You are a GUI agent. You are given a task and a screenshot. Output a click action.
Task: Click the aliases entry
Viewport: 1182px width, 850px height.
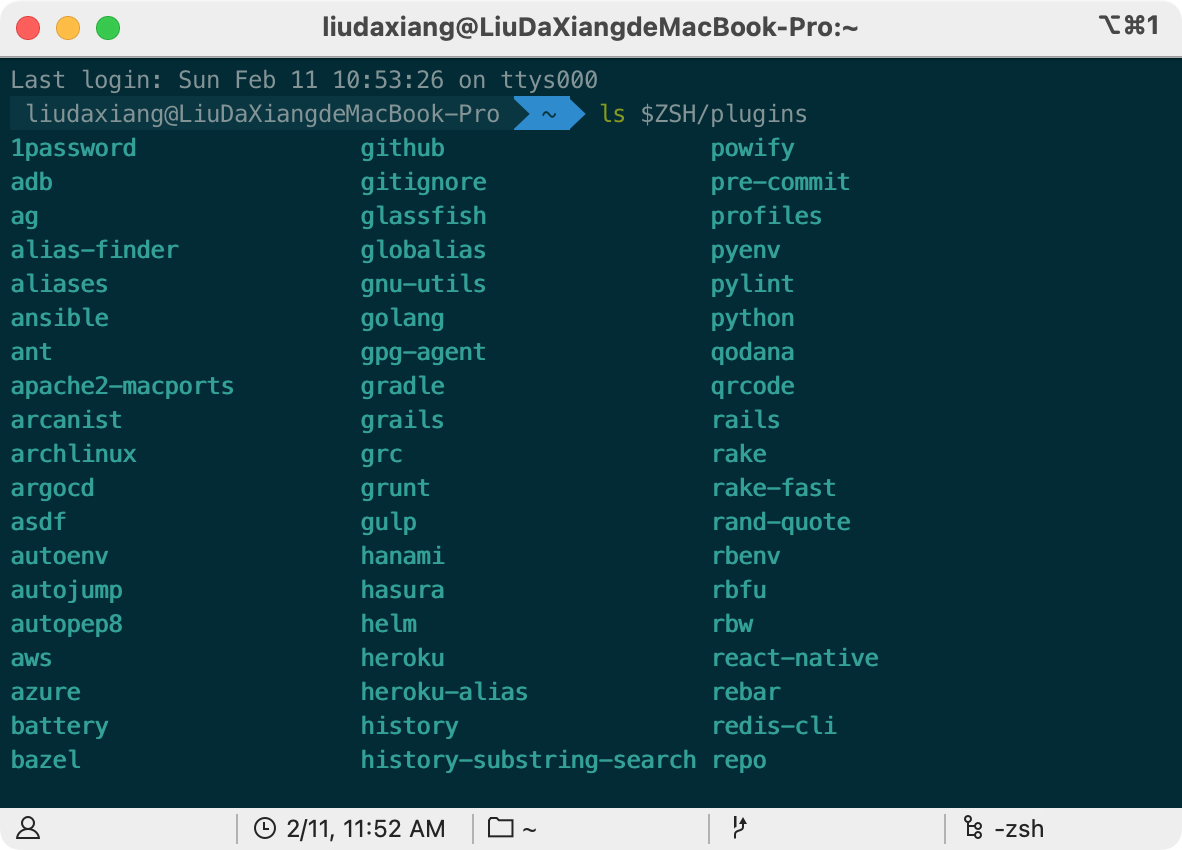[60, 284]
